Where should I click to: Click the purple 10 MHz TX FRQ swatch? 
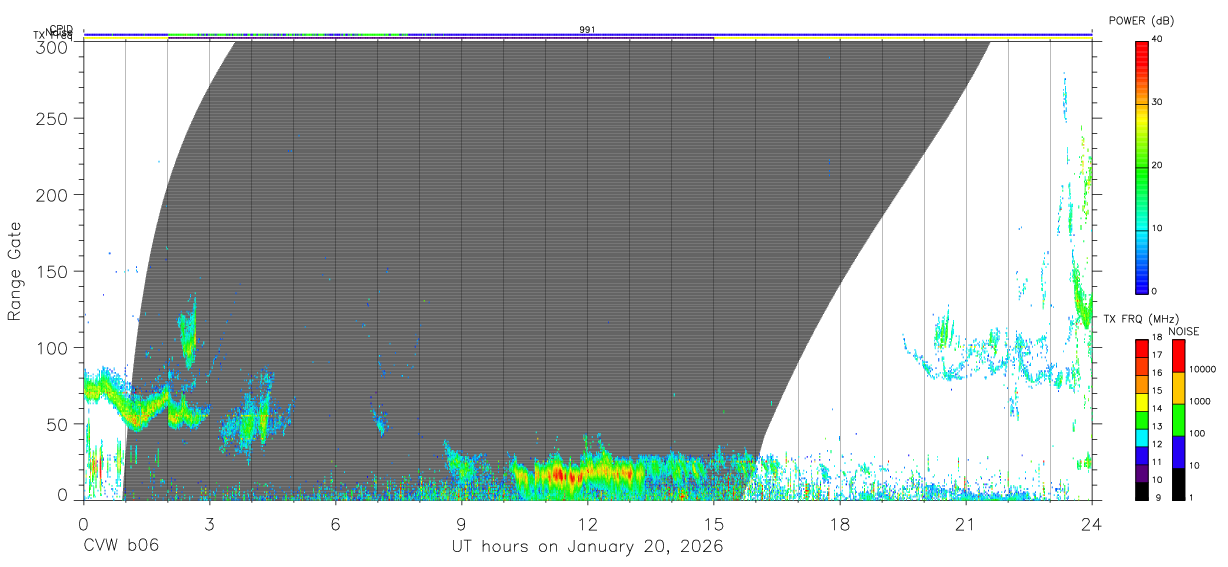[x=1141, y=473]
